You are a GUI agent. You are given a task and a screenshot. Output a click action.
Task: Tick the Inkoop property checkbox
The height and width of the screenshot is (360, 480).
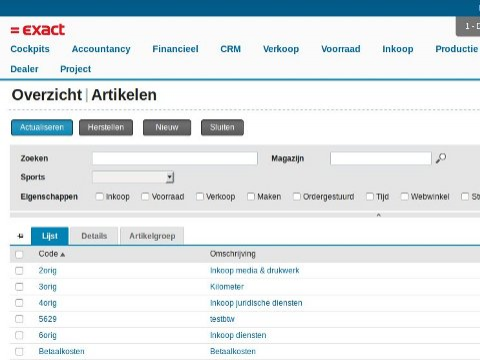(x=99, y=196)
